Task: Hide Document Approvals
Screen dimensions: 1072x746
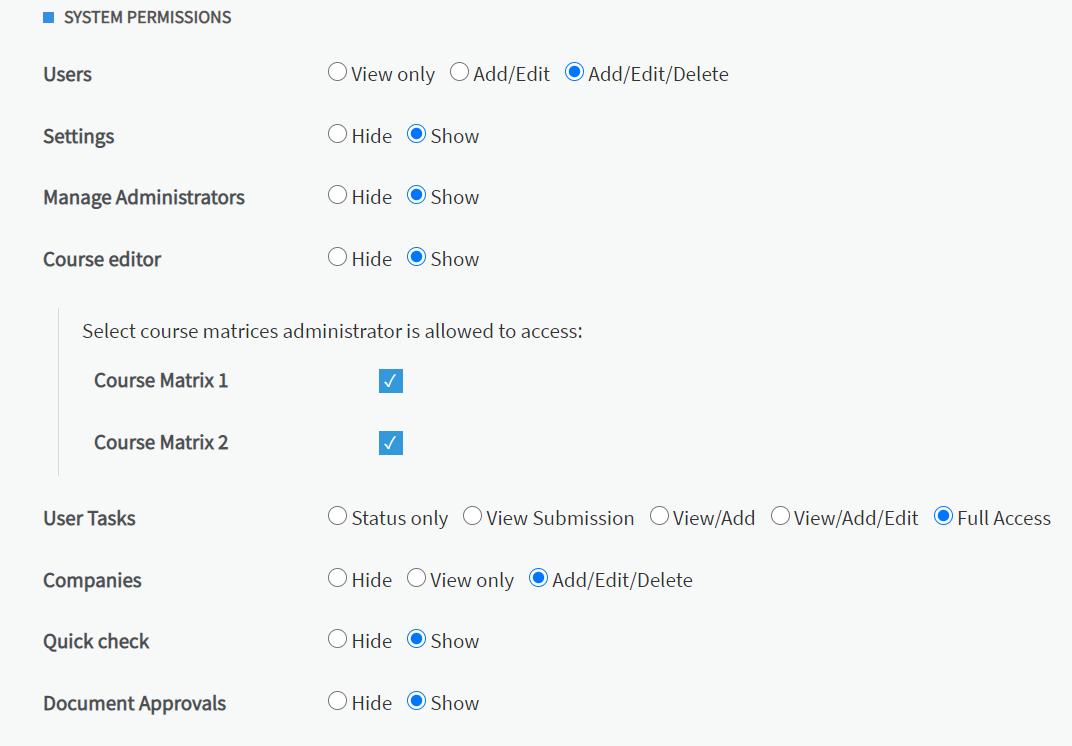Action: (x=337, y=702)
